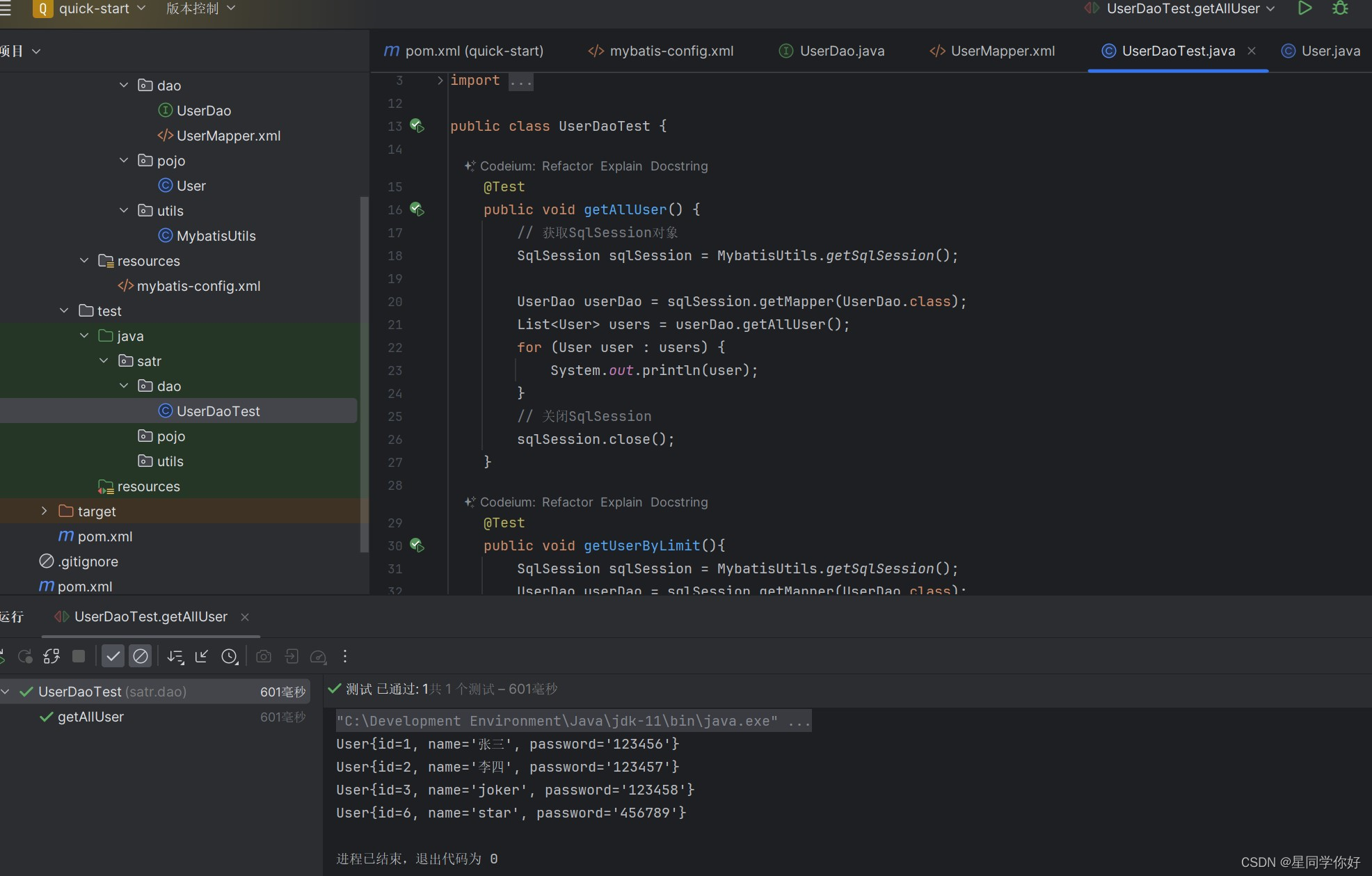Click the project tree vertical scrollbar
Image resolution: width=1372 pixels, height=876 pixels.
363,376
